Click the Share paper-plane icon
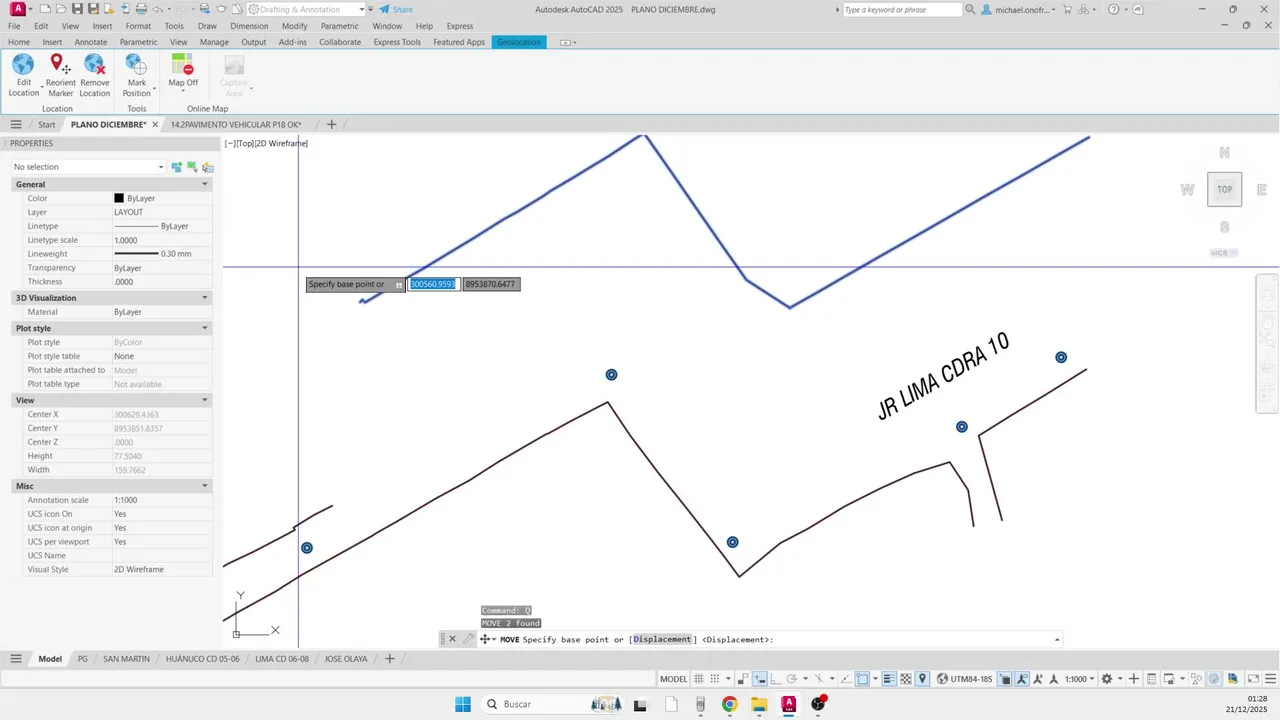 384,9
